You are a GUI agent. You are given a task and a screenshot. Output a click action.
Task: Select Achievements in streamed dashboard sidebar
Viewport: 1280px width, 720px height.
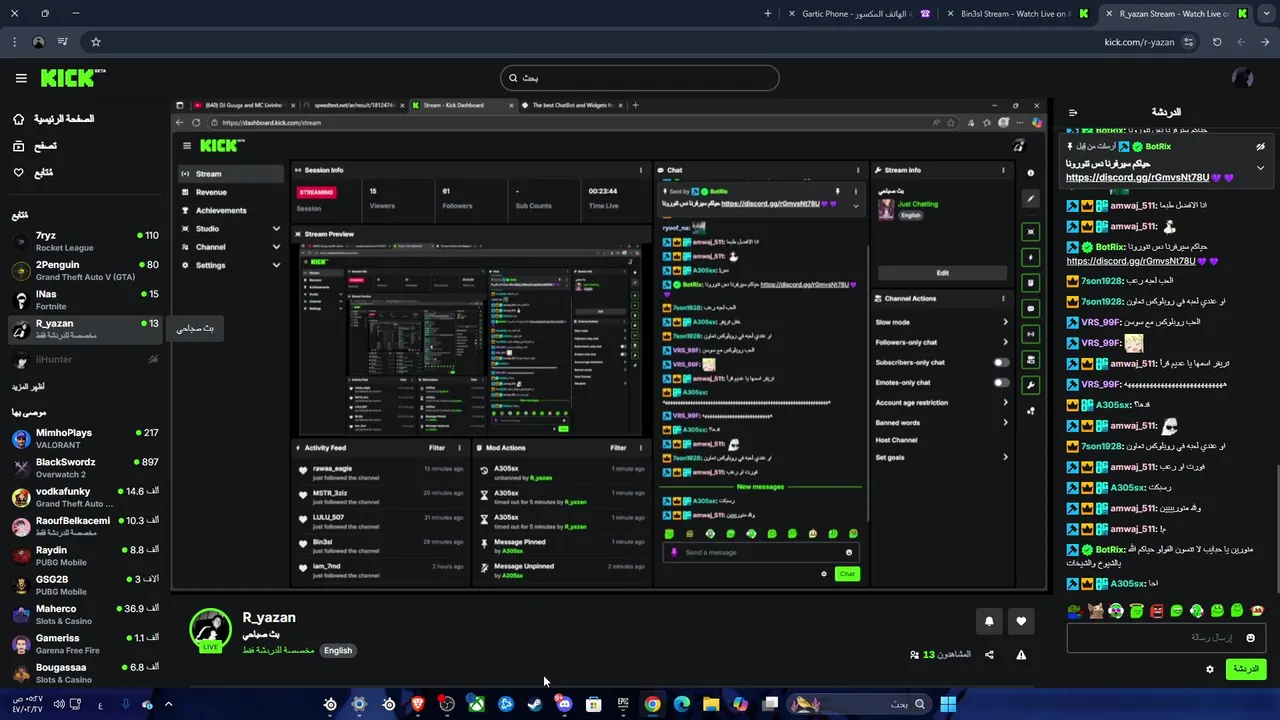pyautogui.click(x=231, y=210)
